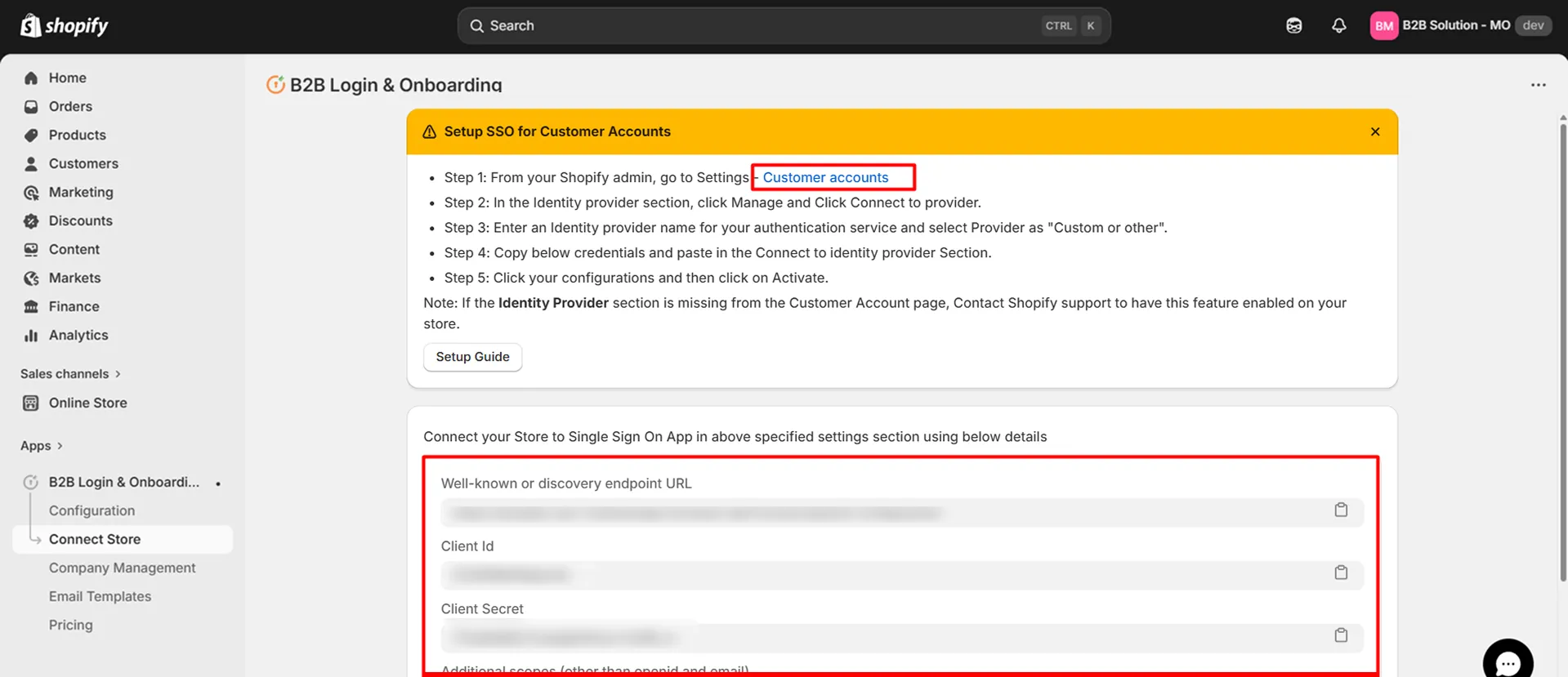Click the Client Id field
This screenshot has width=1568, height=677.
(x=902, y=575)
